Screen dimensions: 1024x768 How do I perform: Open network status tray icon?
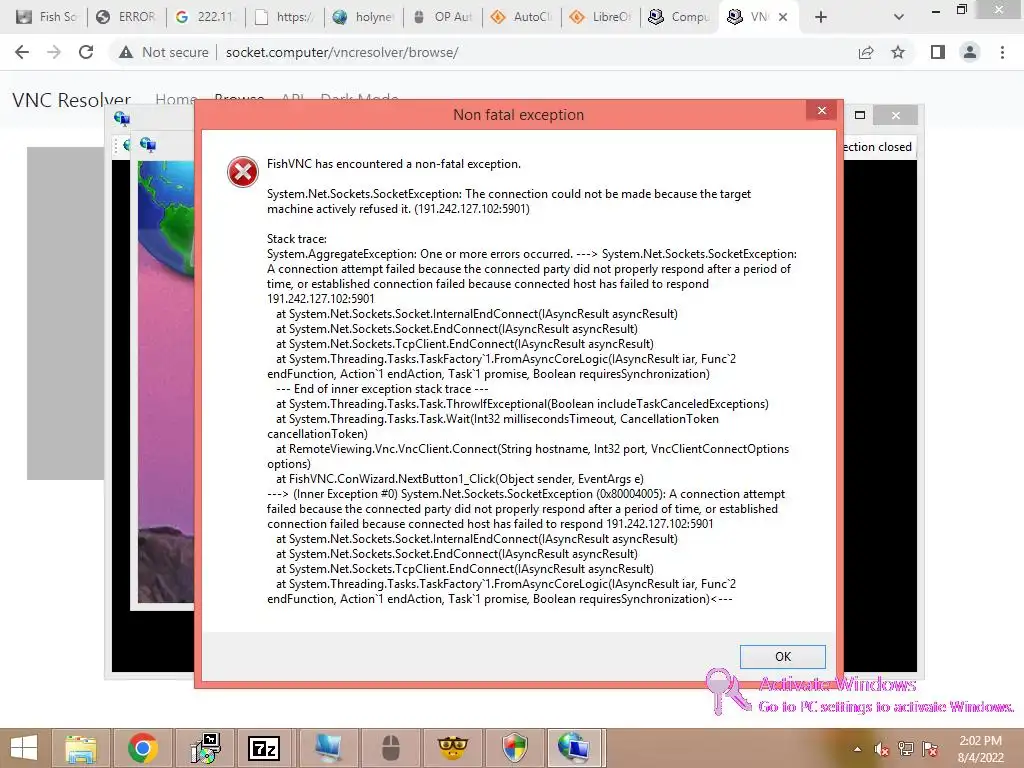(x=906, y=749)
